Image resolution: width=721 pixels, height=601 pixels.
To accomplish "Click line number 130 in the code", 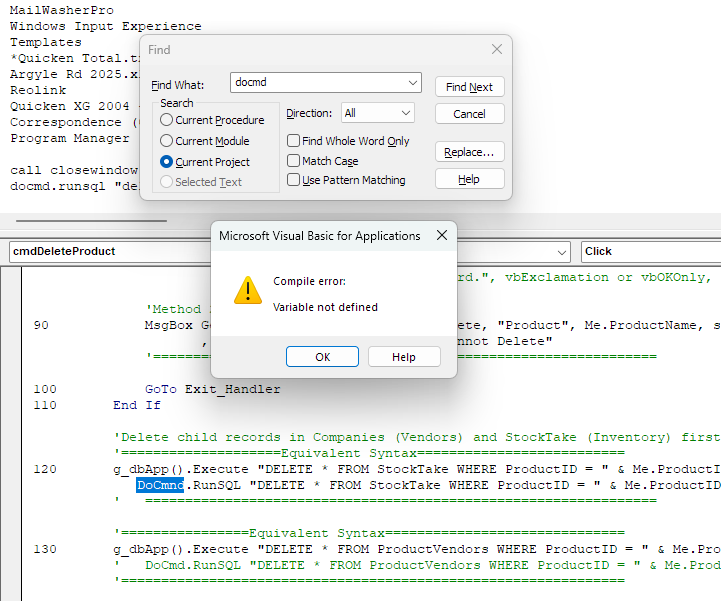I will pos(45,549).
